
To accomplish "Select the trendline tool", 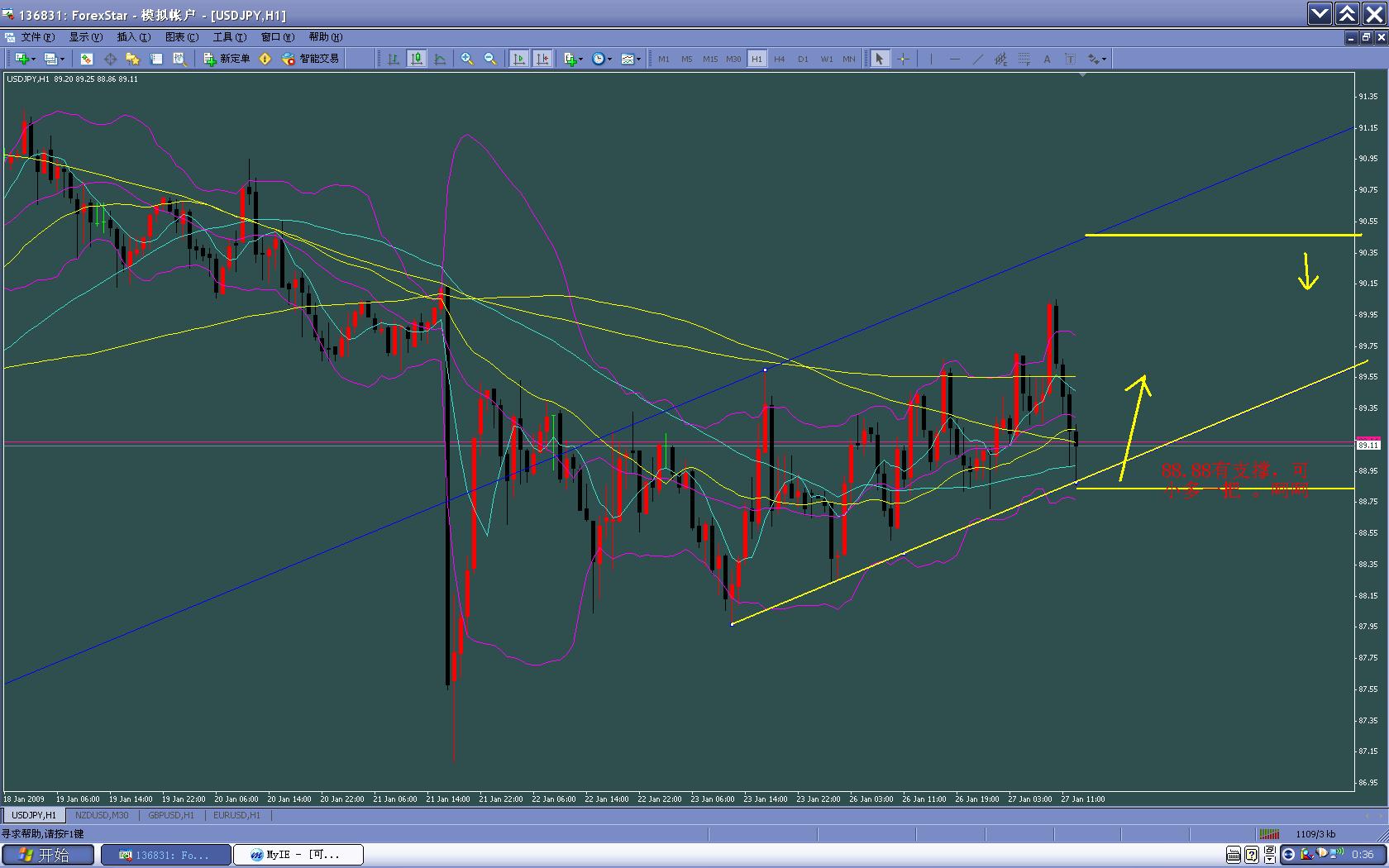I will [x=978, y=59].
